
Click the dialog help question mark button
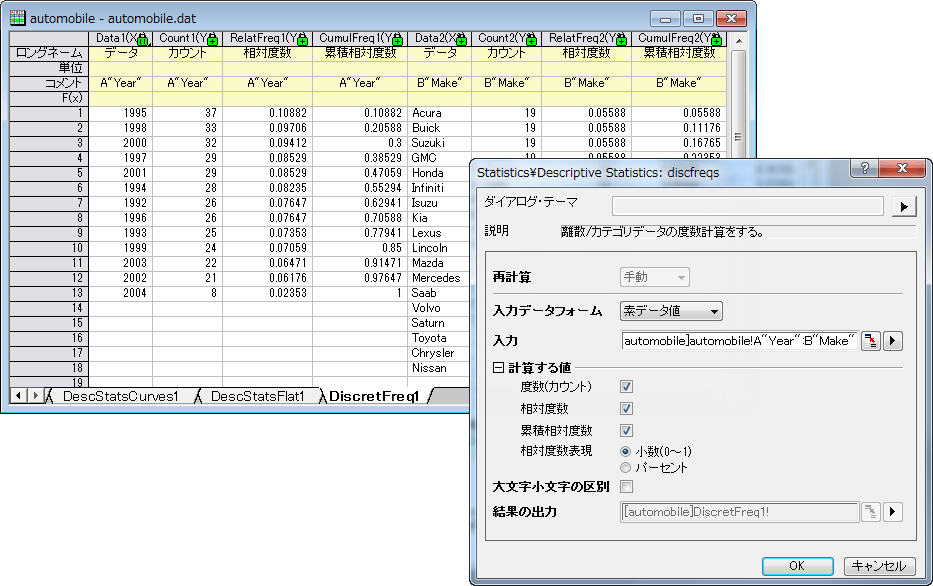click(x=865, y=168)
